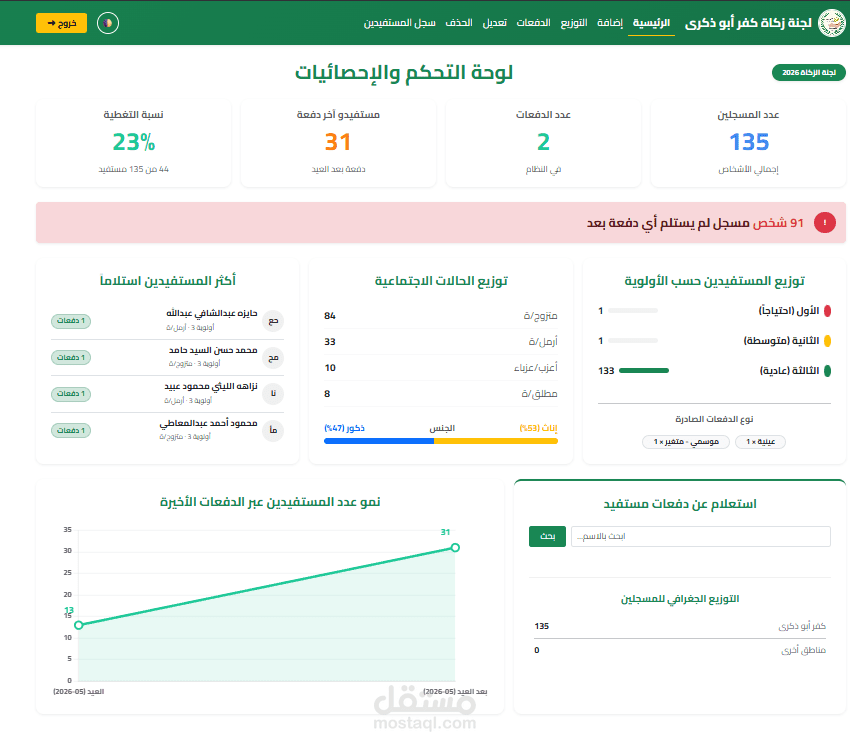
Task: Click the كفر أبو ذكرى region row
Action: [680, 626]
